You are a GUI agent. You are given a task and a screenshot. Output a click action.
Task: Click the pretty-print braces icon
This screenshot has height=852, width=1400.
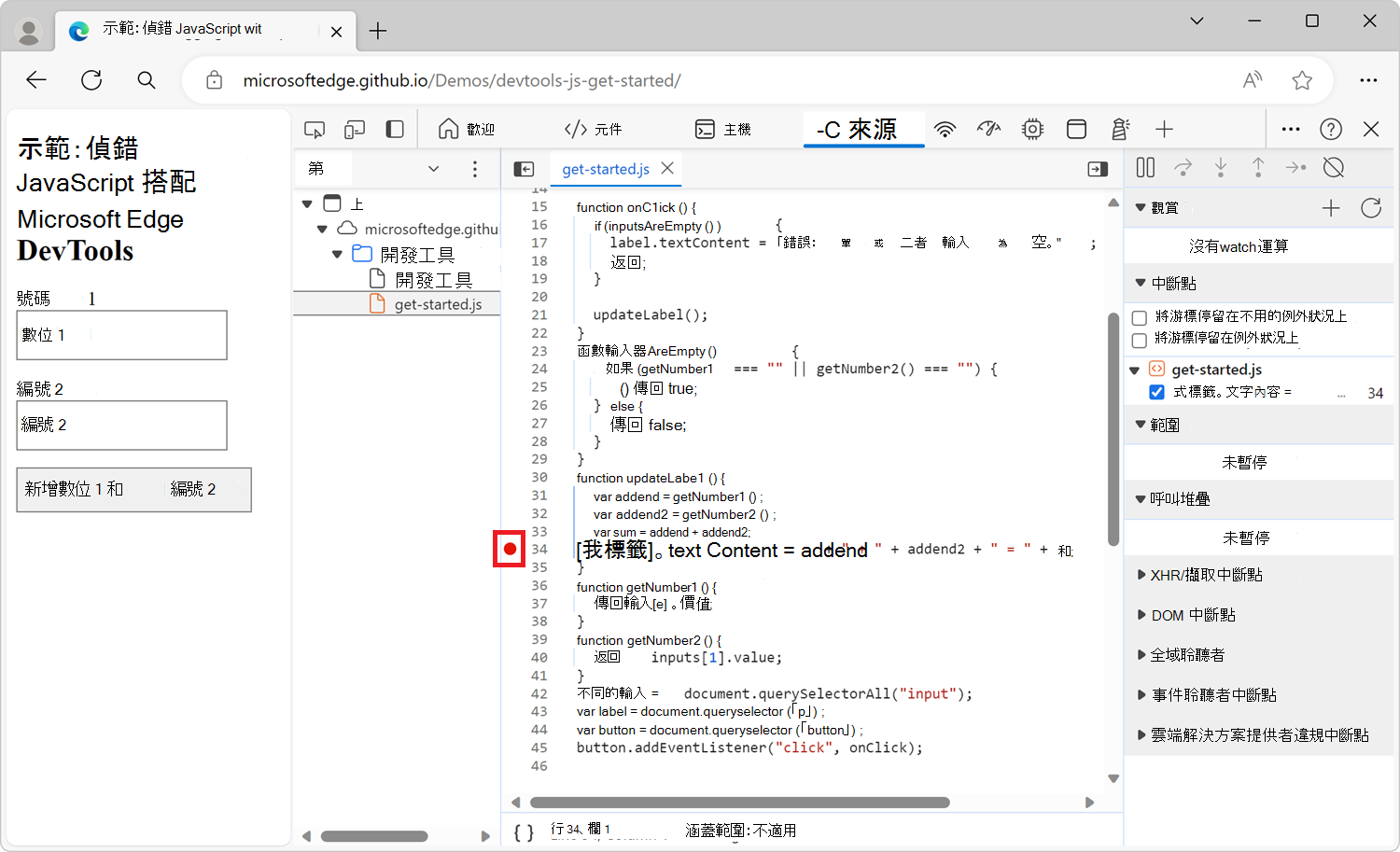click(525, 831)
